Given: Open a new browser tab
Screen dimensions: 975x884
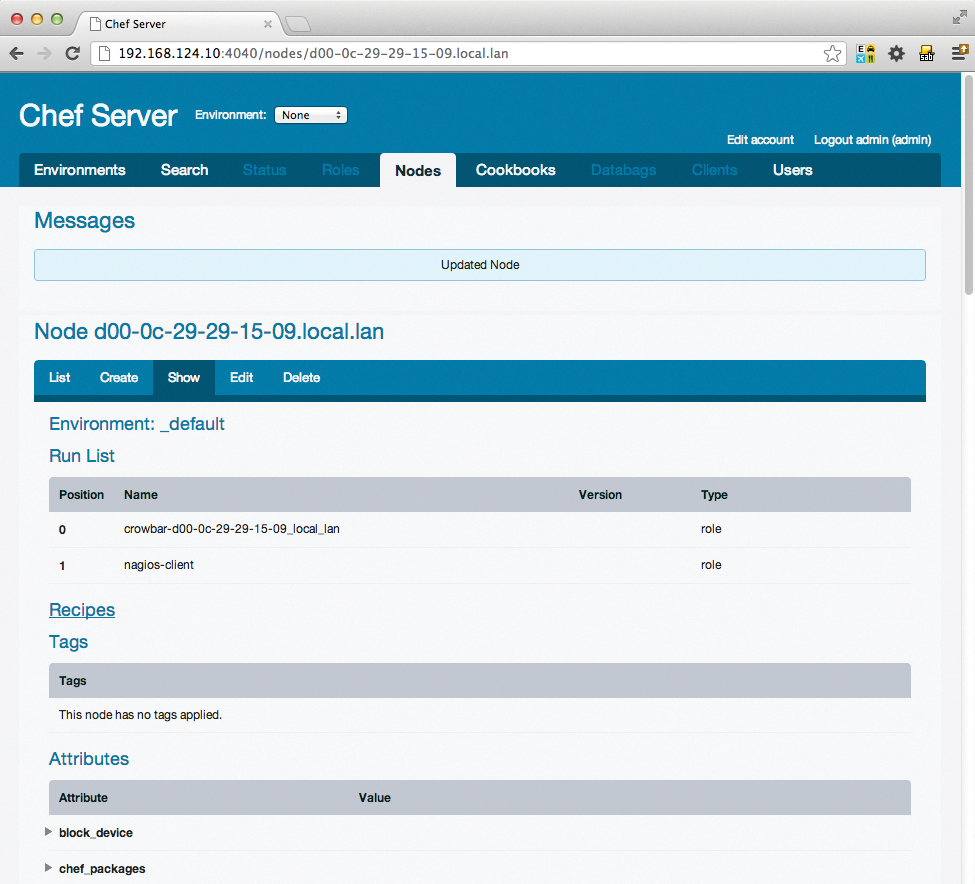Looking at the screenshot, I should 298,23.
